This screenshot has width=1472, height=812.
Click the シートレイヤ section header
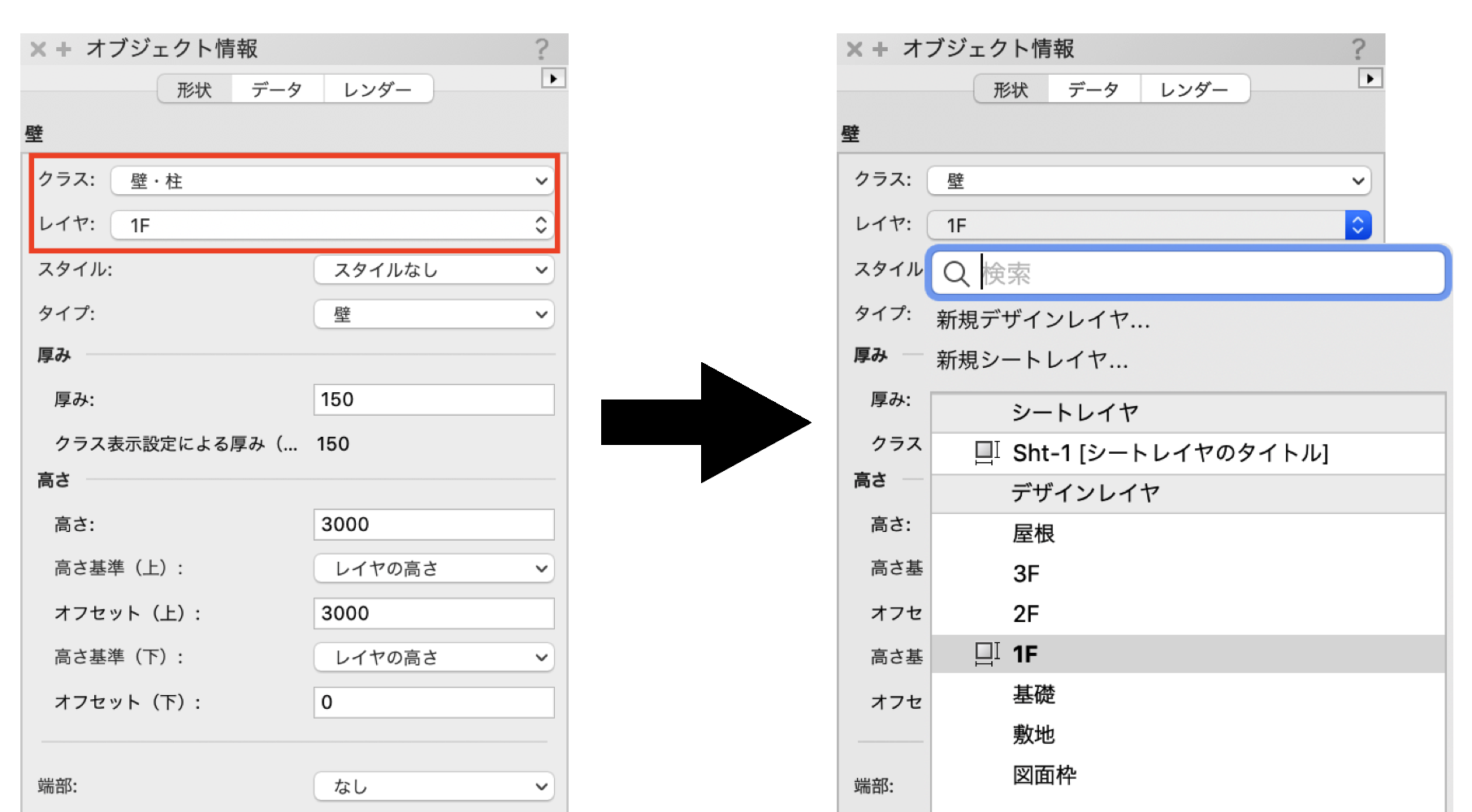[1188, 413]
